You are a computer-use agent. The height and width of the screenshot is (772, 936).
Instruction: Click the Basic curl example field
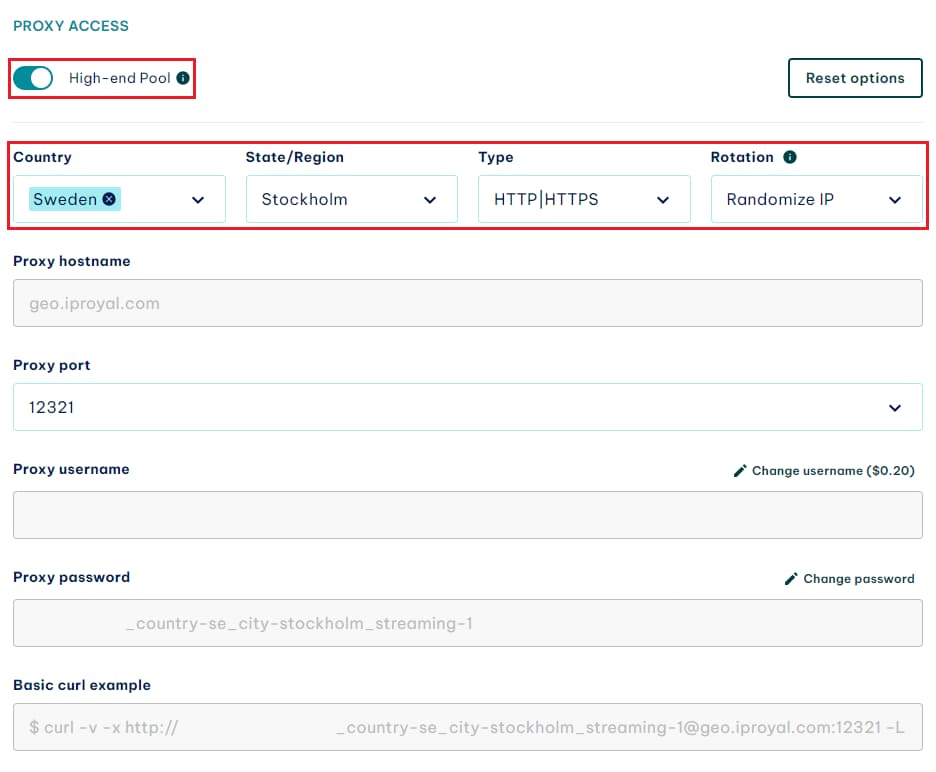click(467, 727)
